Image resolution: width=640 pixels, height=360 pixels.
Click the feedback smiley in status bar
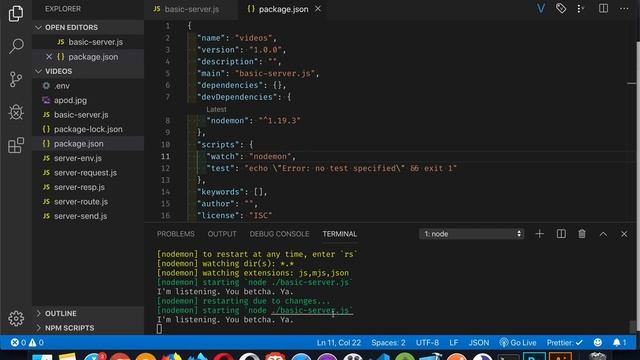click(598, 342)
